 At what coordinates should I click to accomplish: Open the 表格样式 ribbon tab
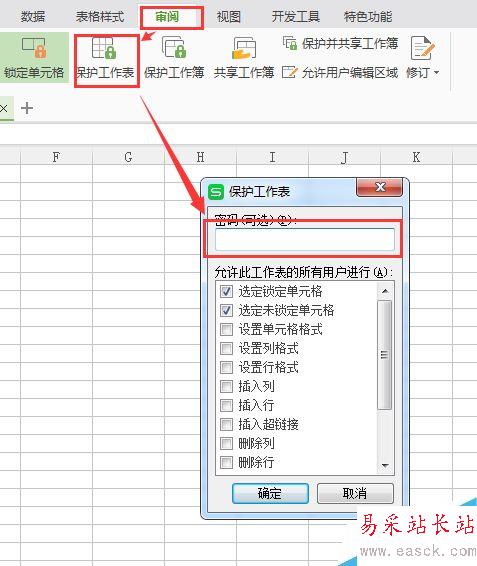(100, 17)
